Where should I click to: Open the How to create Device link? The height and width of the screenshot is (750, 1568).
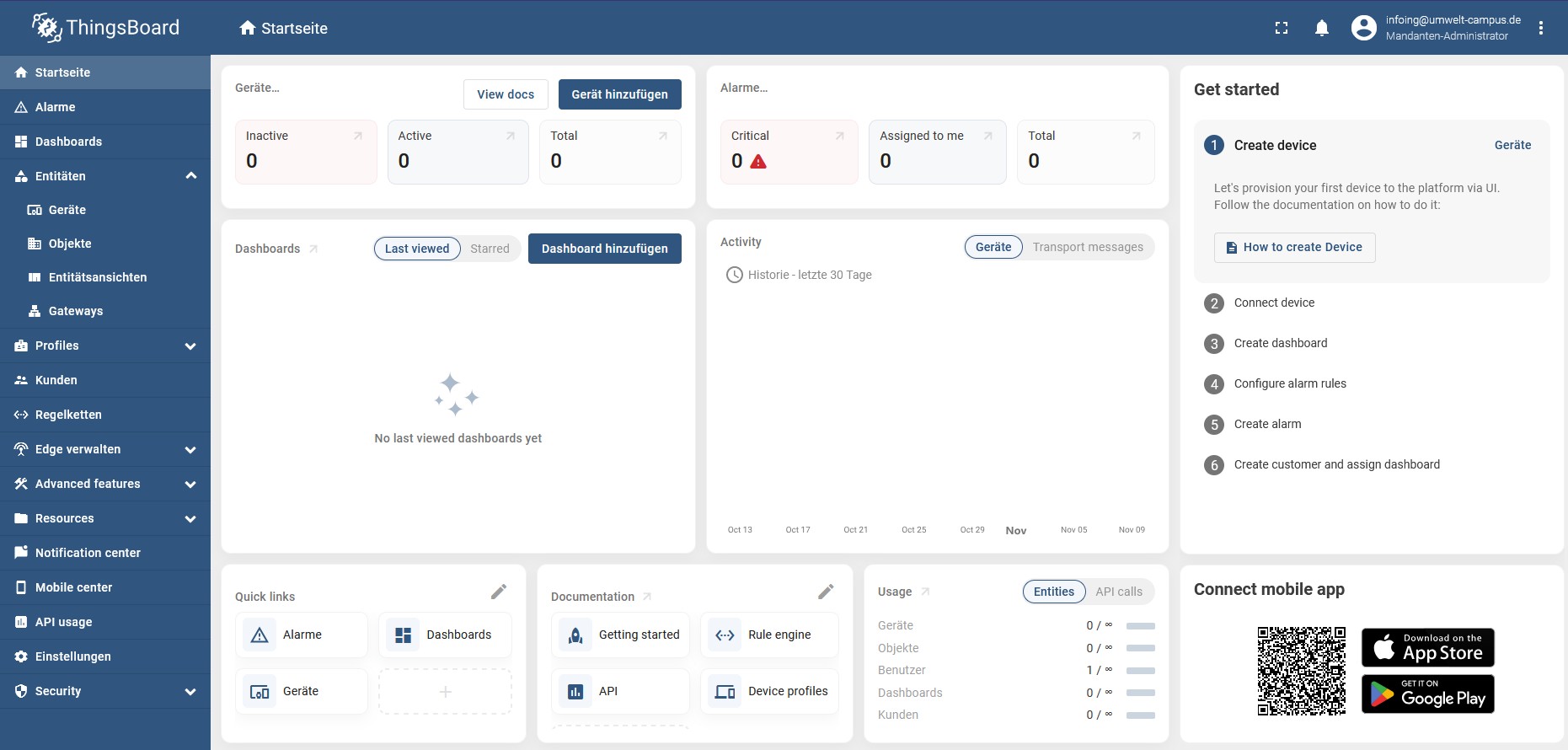pos(1294,247)
